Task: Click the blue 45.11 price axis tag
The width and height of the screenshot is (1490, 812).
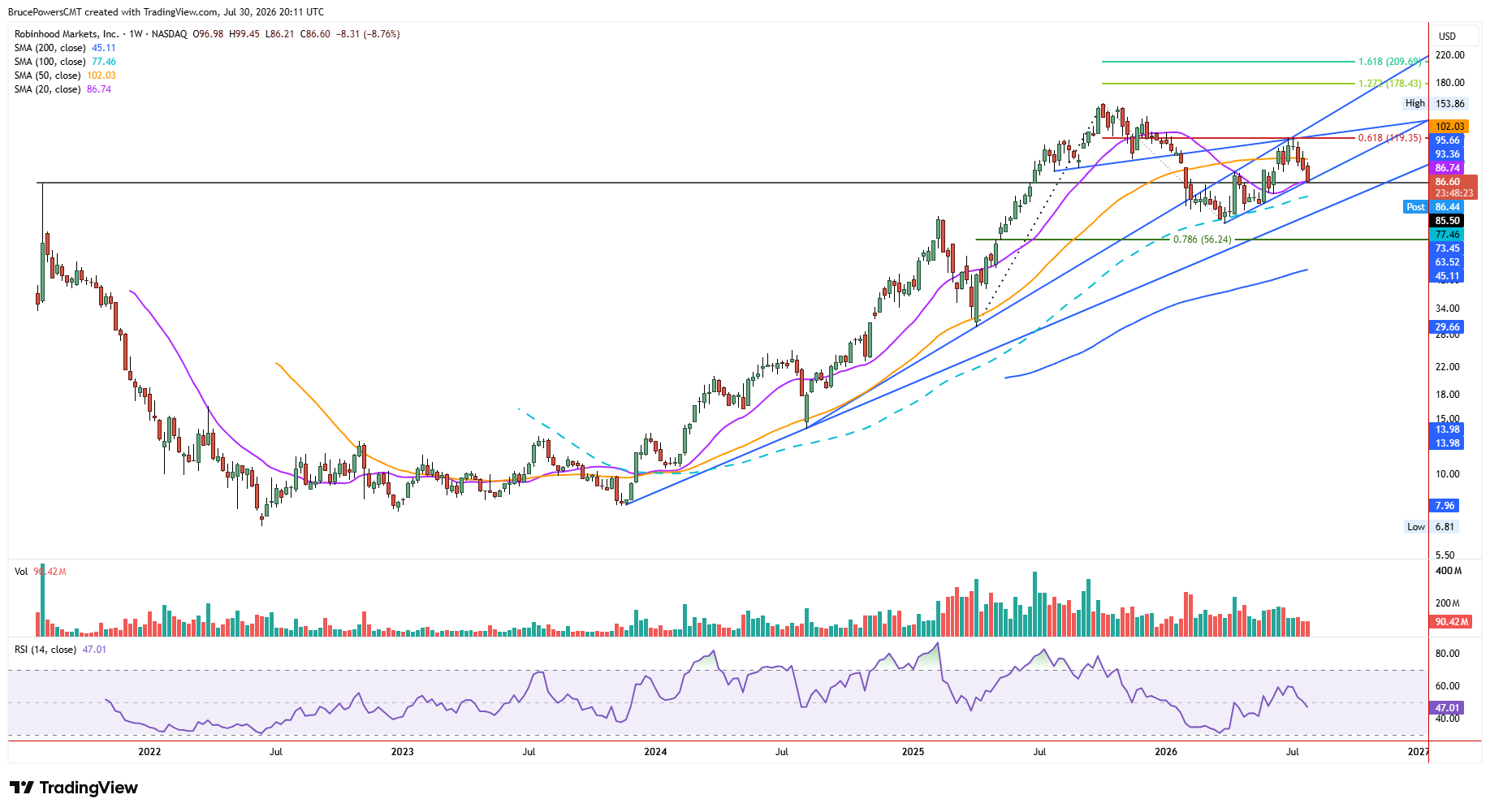Action: pos(1447,276)
